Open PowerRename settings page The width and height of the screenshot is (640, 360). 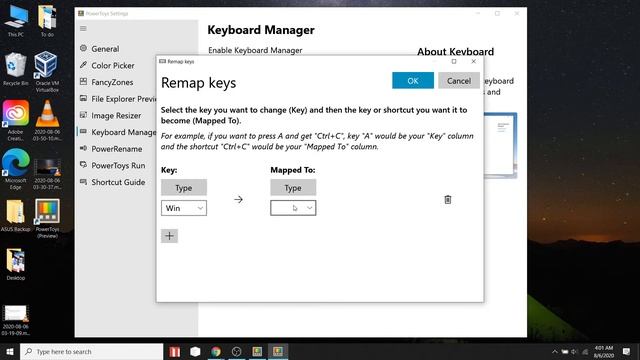[x=116, y=149]
